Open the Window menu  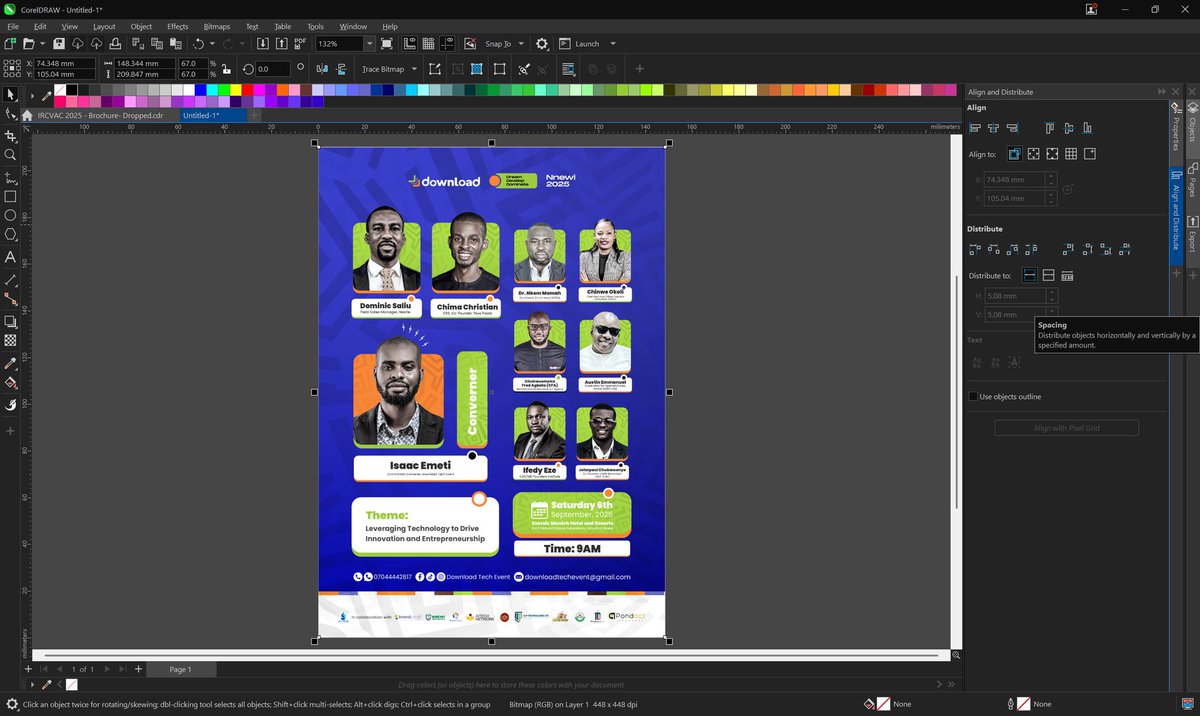click(x=353, y=26)
